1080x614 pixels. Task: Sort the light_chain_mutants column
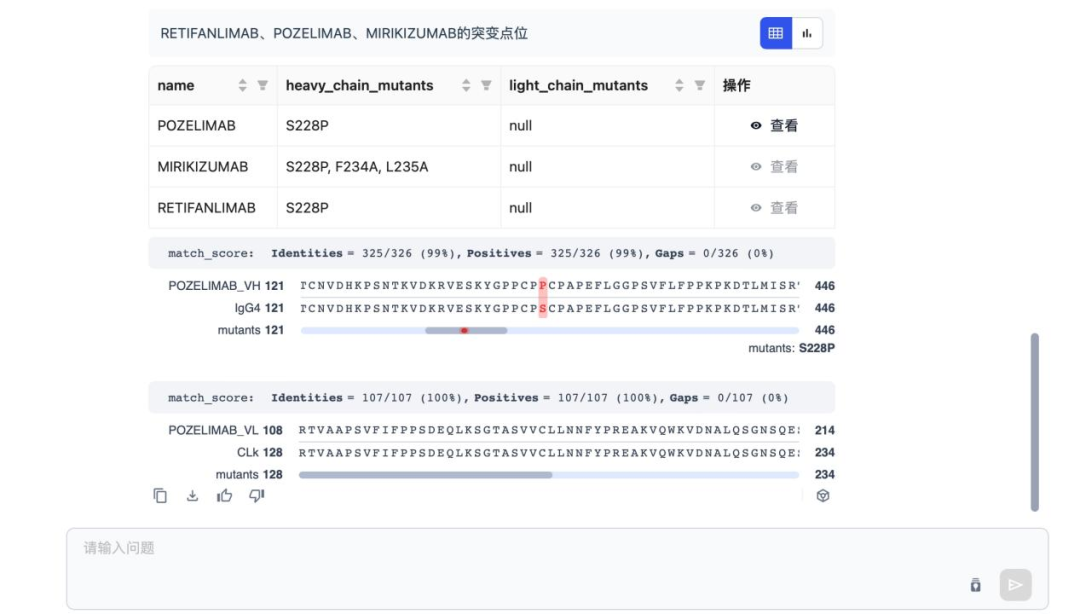coord(679,85)
